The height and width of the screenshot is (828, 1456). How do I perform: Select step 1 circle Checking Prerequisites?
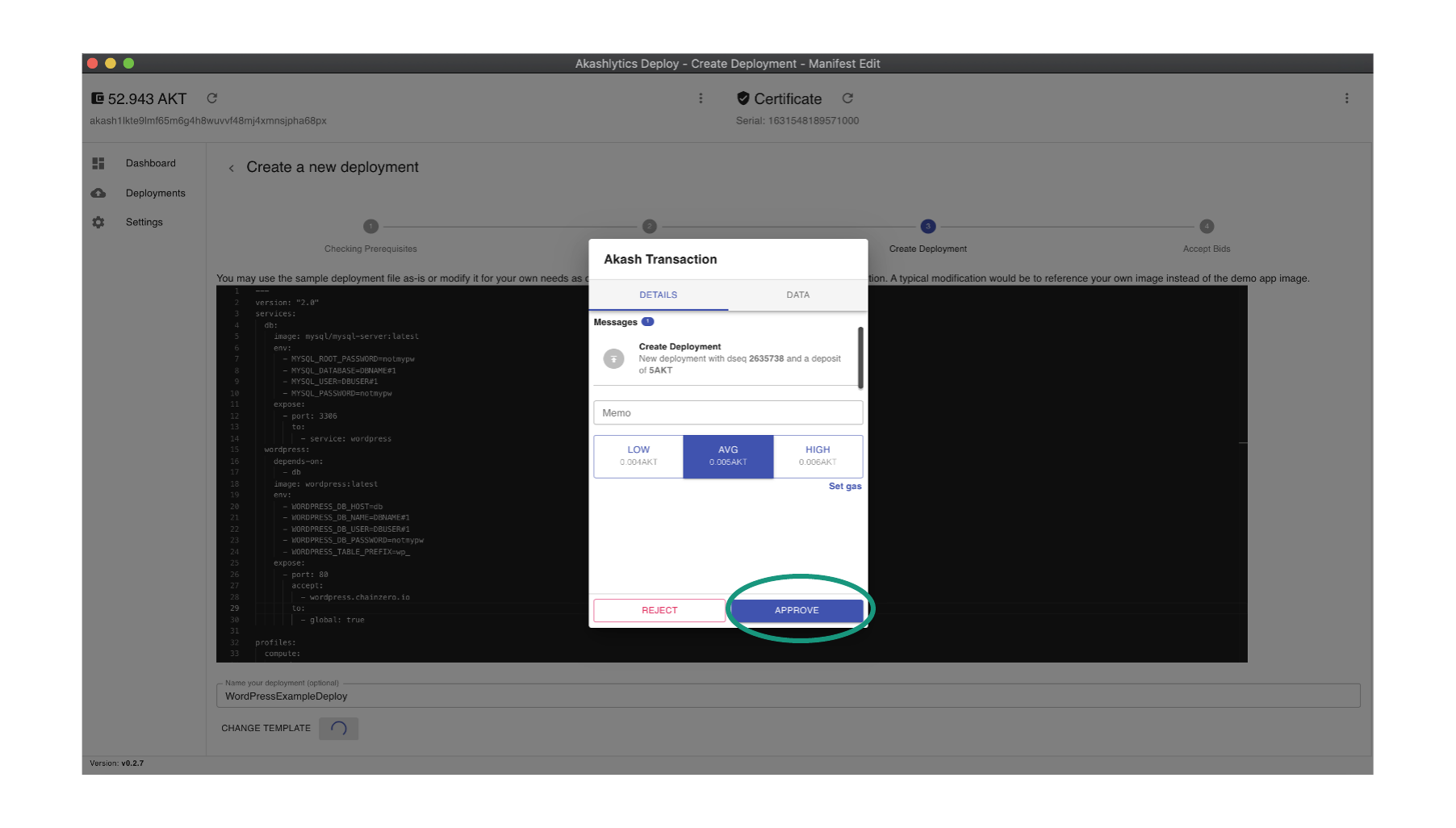(370, 227)
